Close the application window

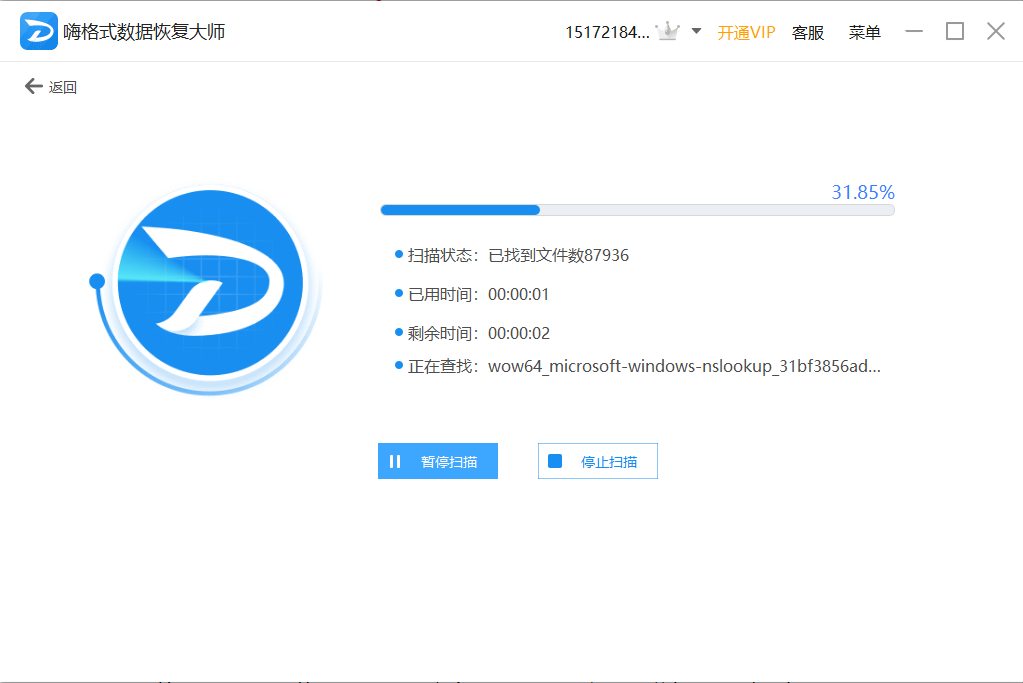pyautogui.click(x=996, y=31)
